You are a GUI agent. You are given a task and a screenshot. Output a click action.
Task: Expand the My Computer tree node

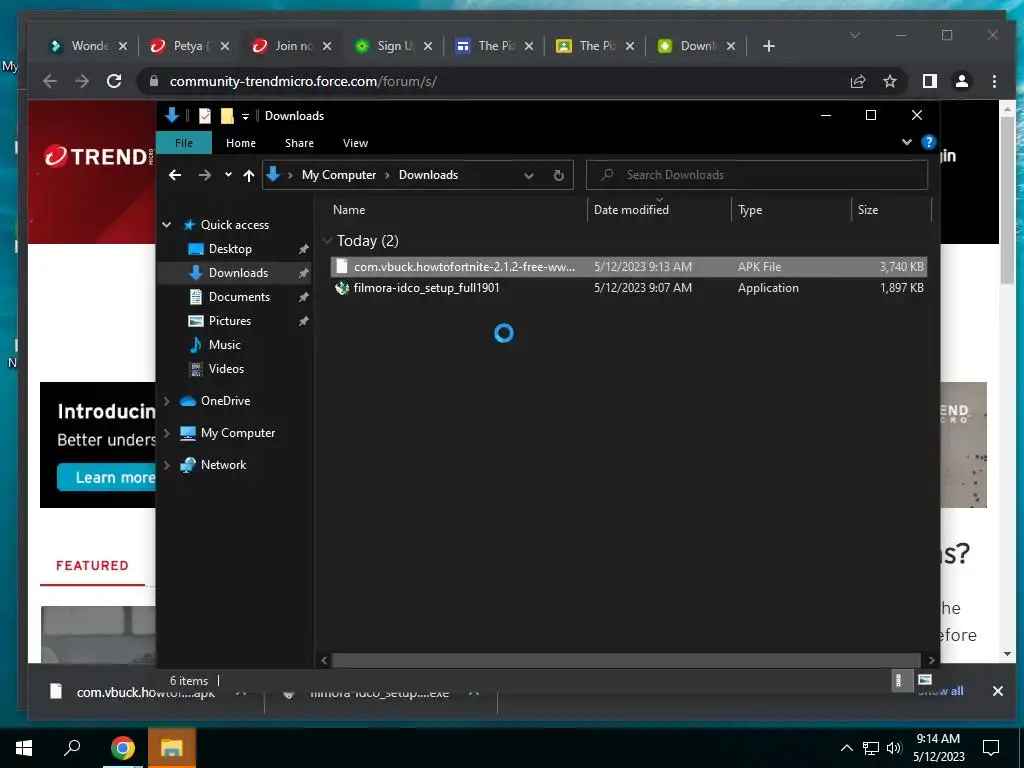click(x=167, y=433)
